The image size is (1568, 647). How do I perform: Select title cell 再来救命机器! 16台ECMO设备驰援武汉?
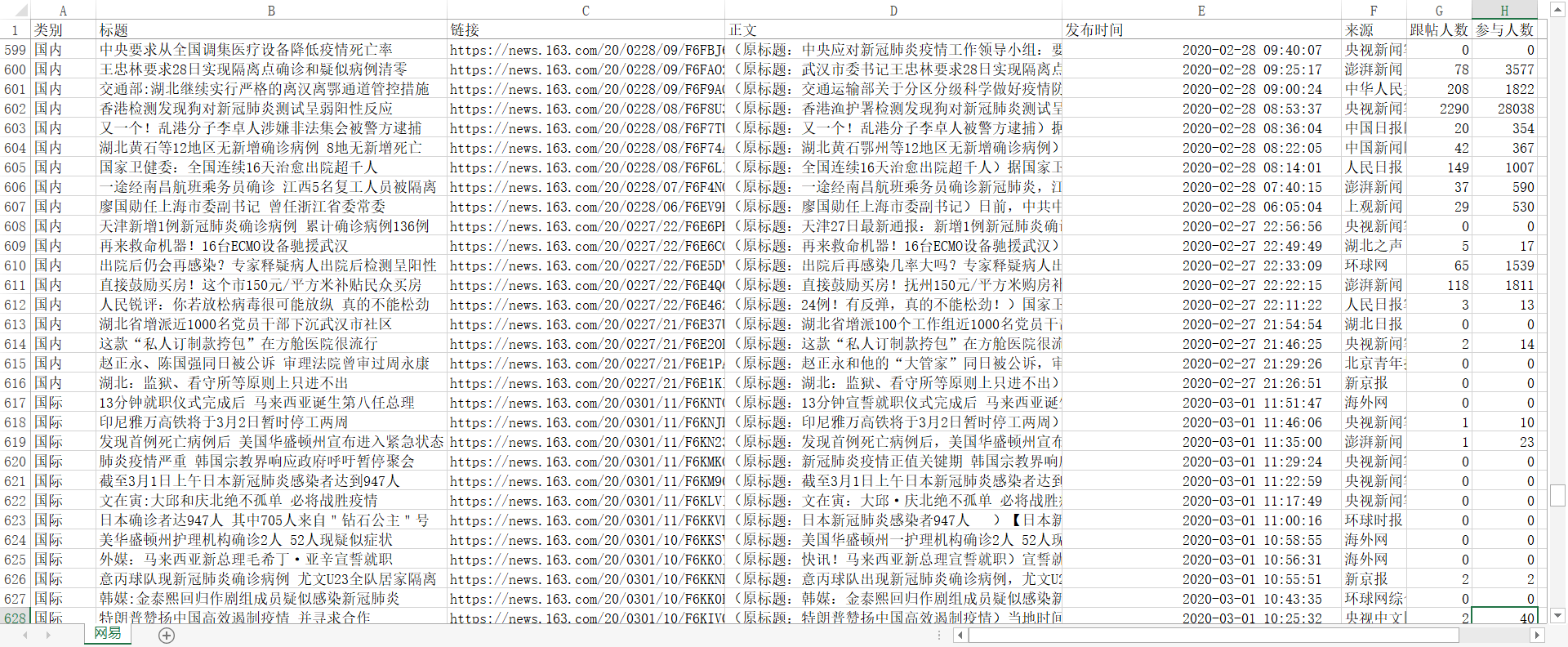(x=271, y=246)
